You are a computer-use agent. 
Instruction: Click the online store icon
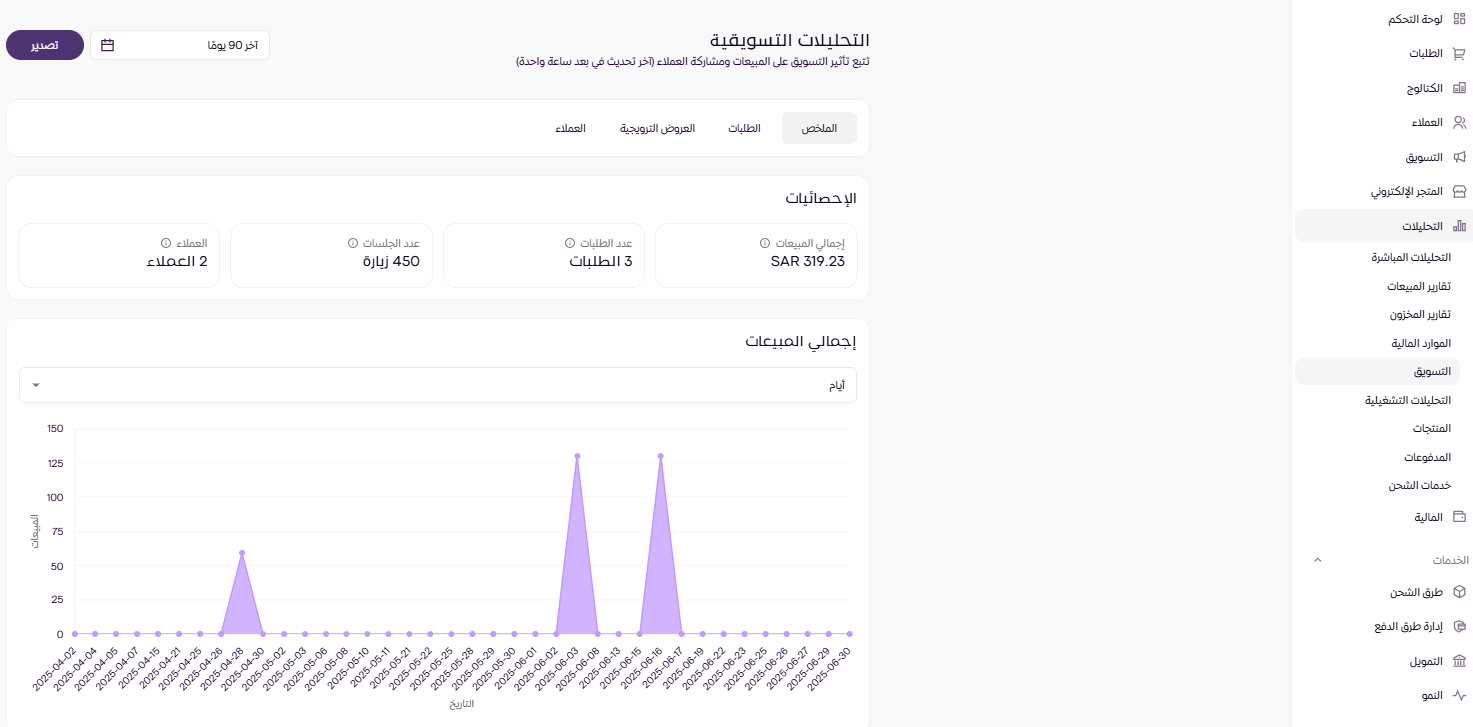[x=1459, y=191]
